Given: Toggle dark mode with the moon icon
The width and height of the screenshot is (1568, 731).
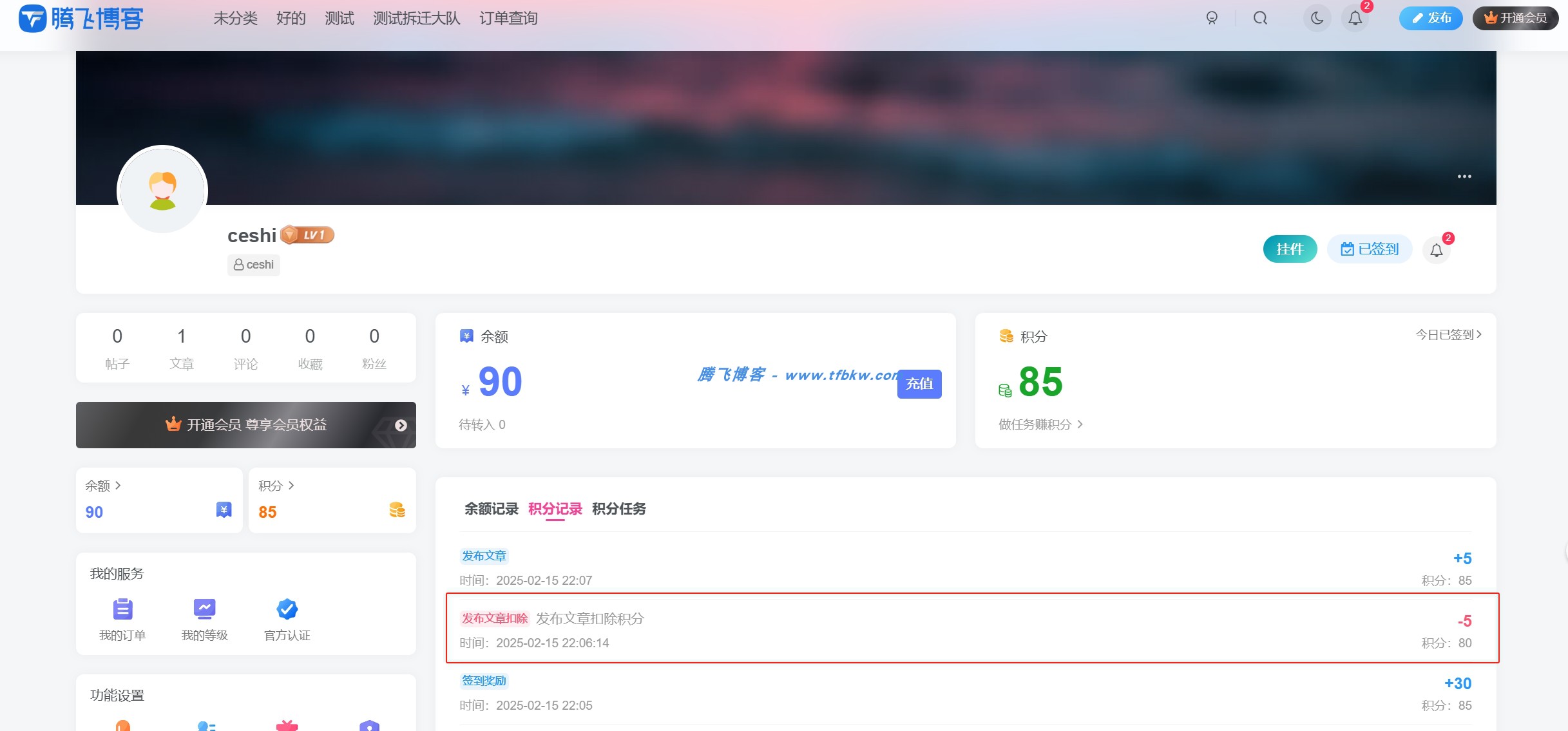Looking at the screenshot, I should point(1317,17).
